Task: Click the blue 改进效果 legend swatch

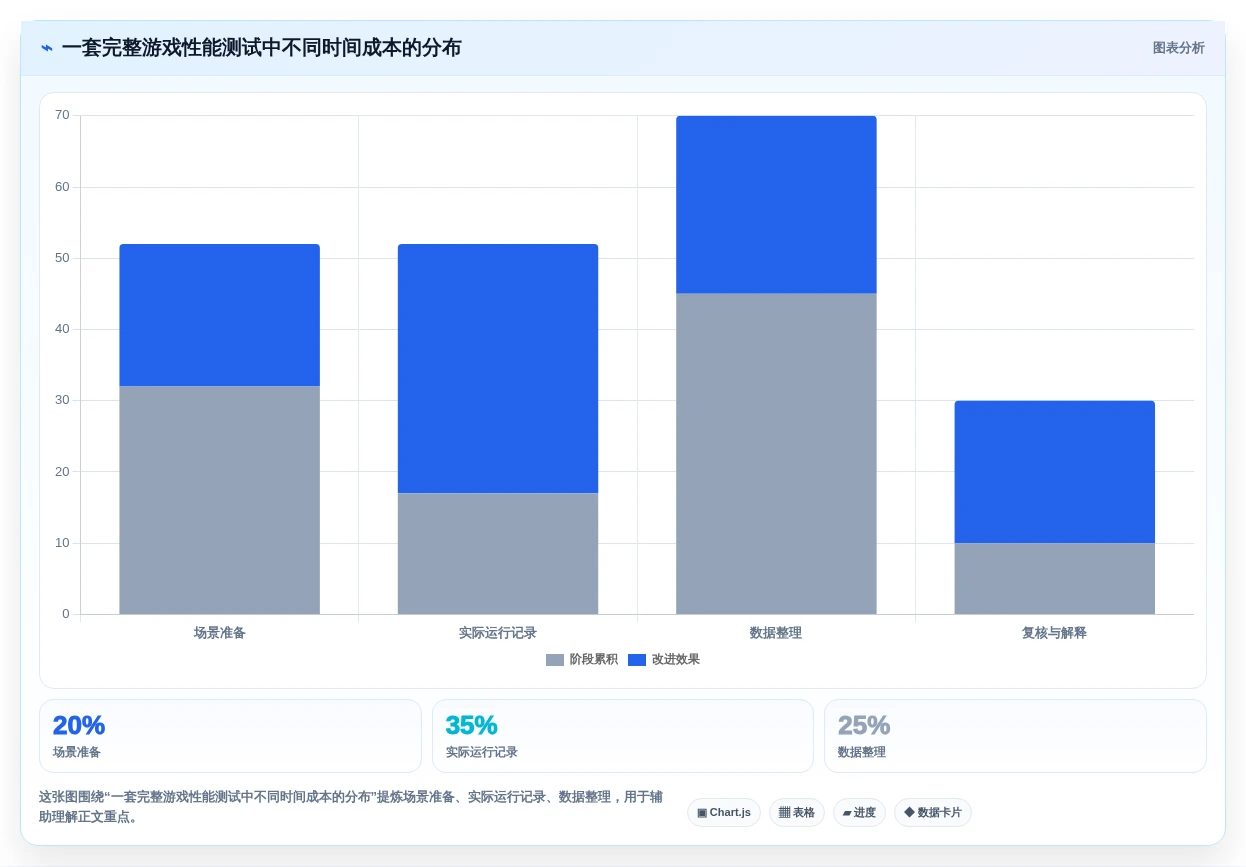Action: [637, 660]
